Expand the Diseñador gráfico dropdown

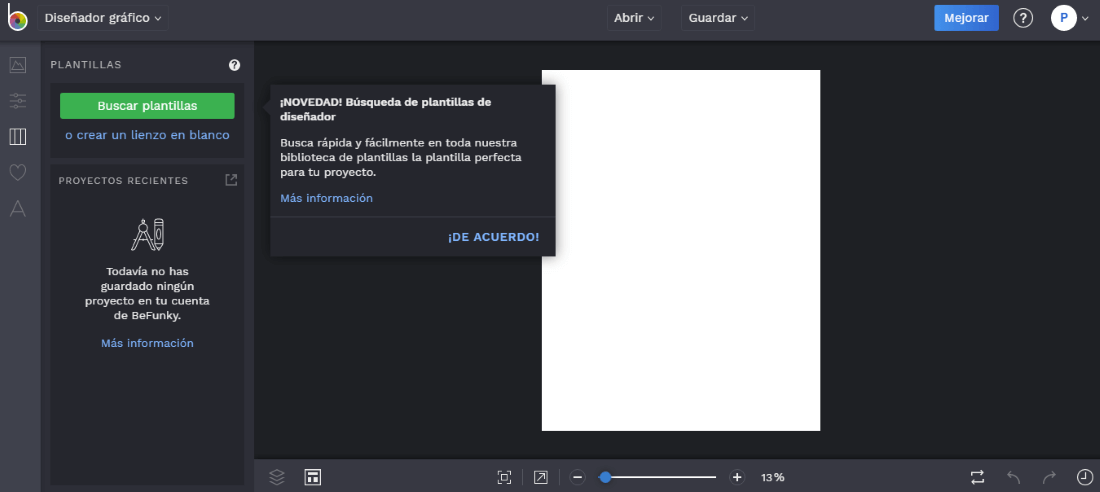pos(103,18)
